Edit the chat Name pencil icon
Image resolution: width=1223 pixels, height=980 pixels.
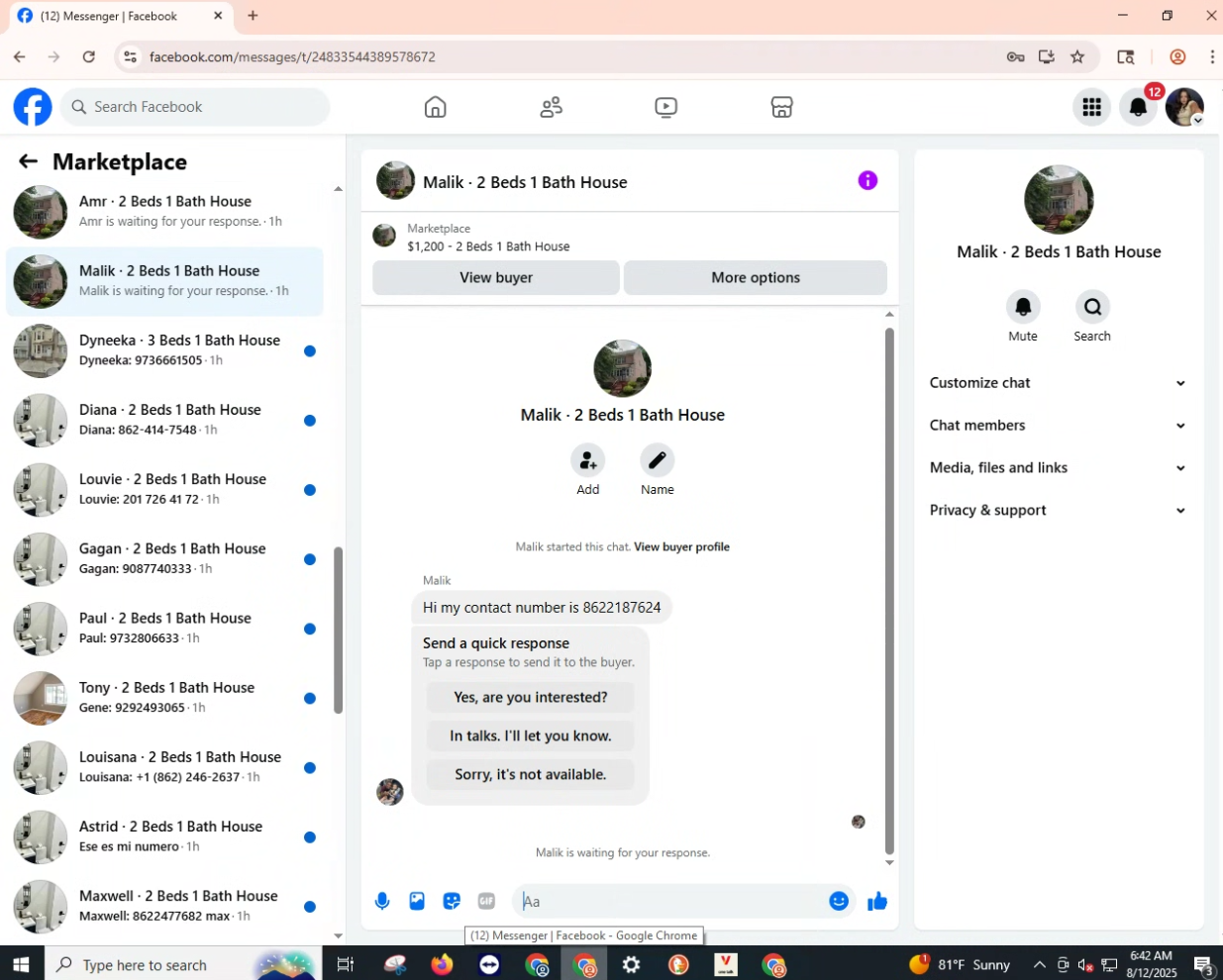tap(657, 460)
